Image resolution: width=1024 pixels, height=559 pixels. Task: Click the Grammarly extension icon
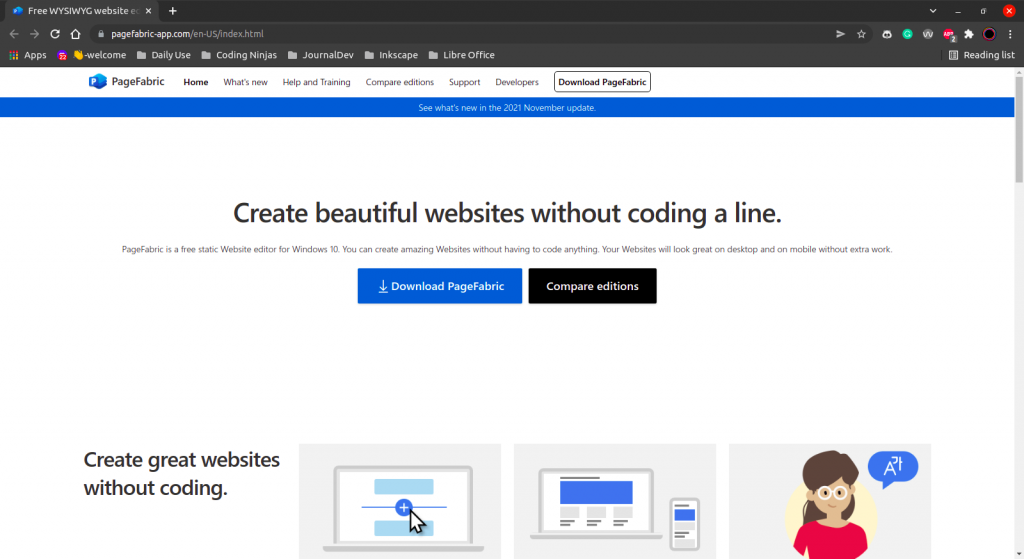point(907,34)
